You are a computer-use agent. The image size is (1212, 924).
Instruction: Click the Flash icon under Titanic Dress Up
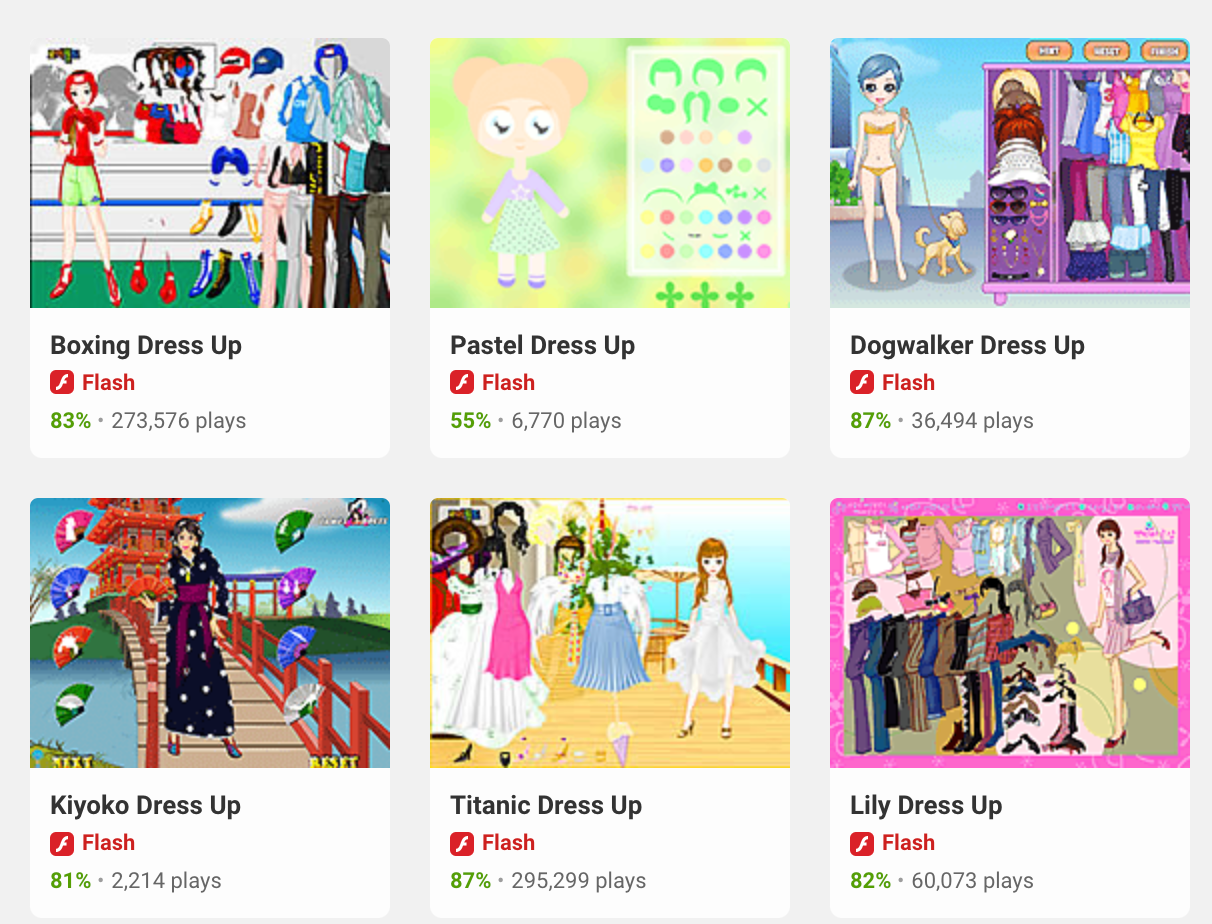tap(462, 843)
